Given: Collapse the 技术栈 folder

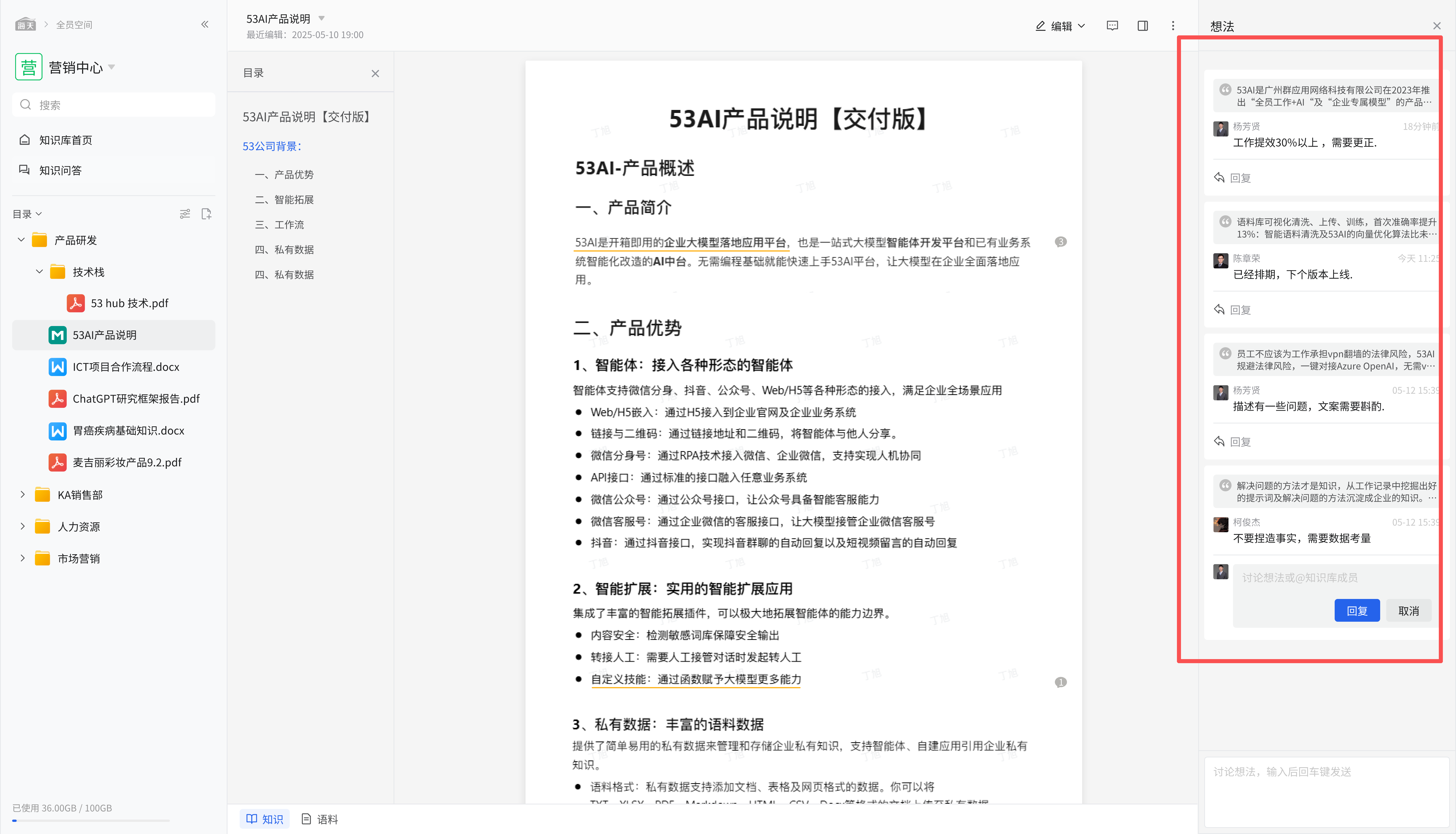Looking at the screenshot, I should coord(39,271).
